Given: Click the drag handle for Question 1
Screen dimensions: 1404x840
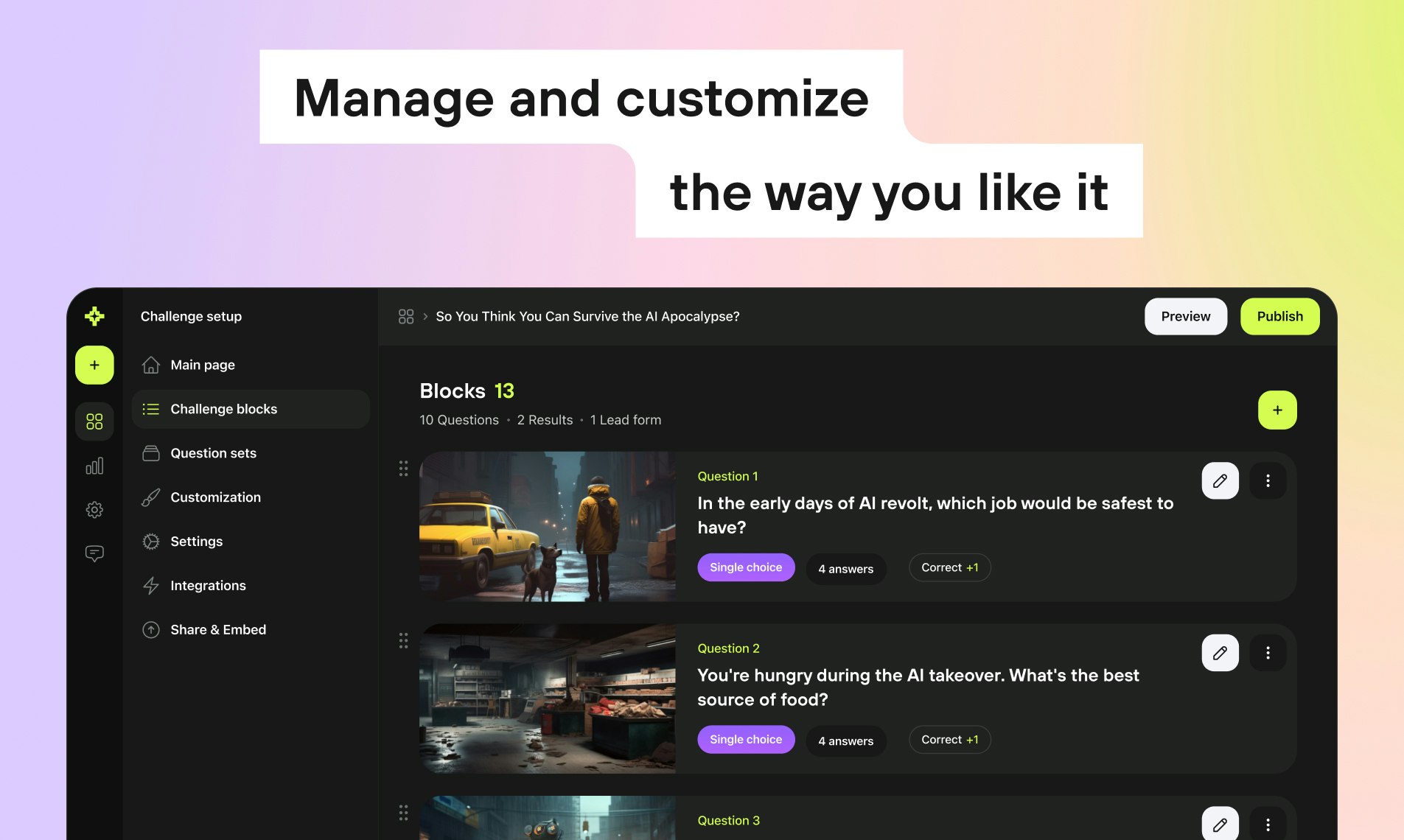Looking at the screenshot, I should point(403,469).
